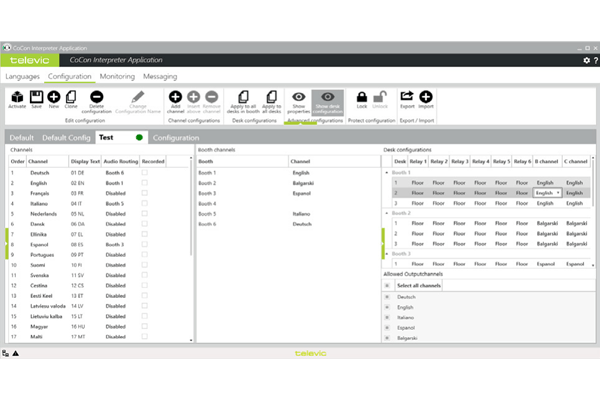Click the warning triangle in status bar
Viewport: 600px width, 400px height.
(16, 353)
